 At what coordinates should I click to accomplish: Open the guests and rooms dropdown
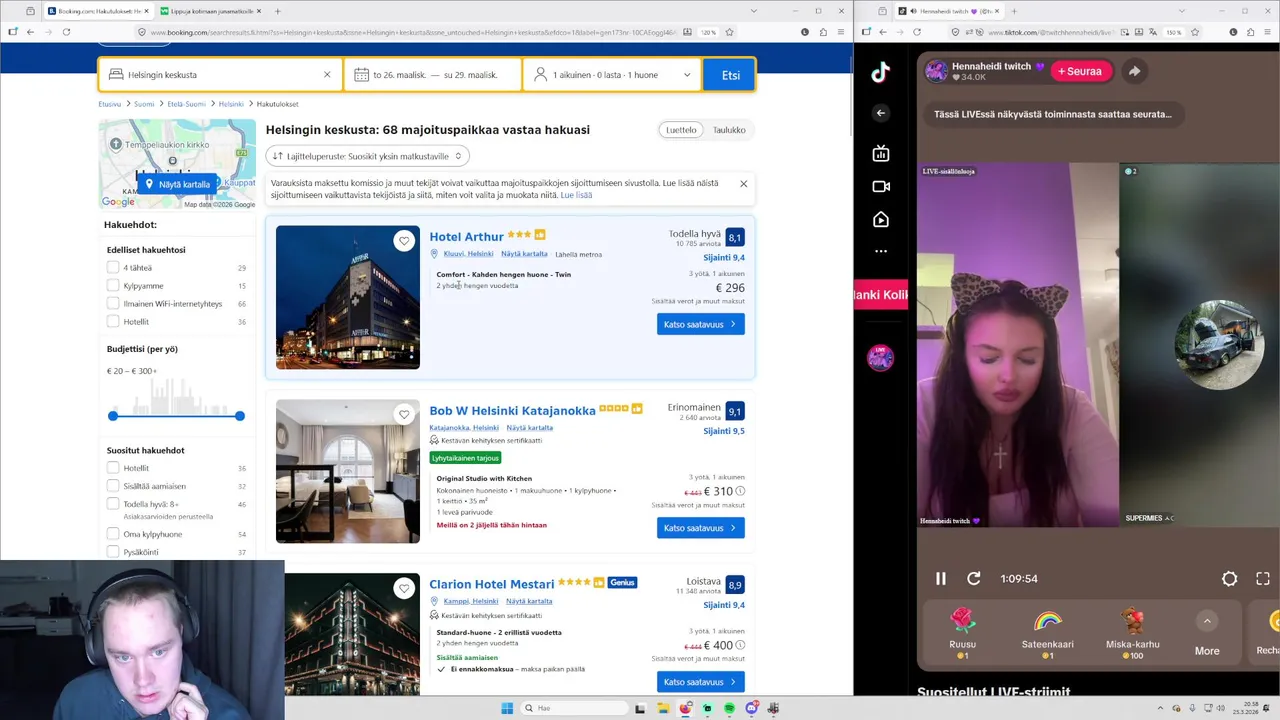coord(611,75)
